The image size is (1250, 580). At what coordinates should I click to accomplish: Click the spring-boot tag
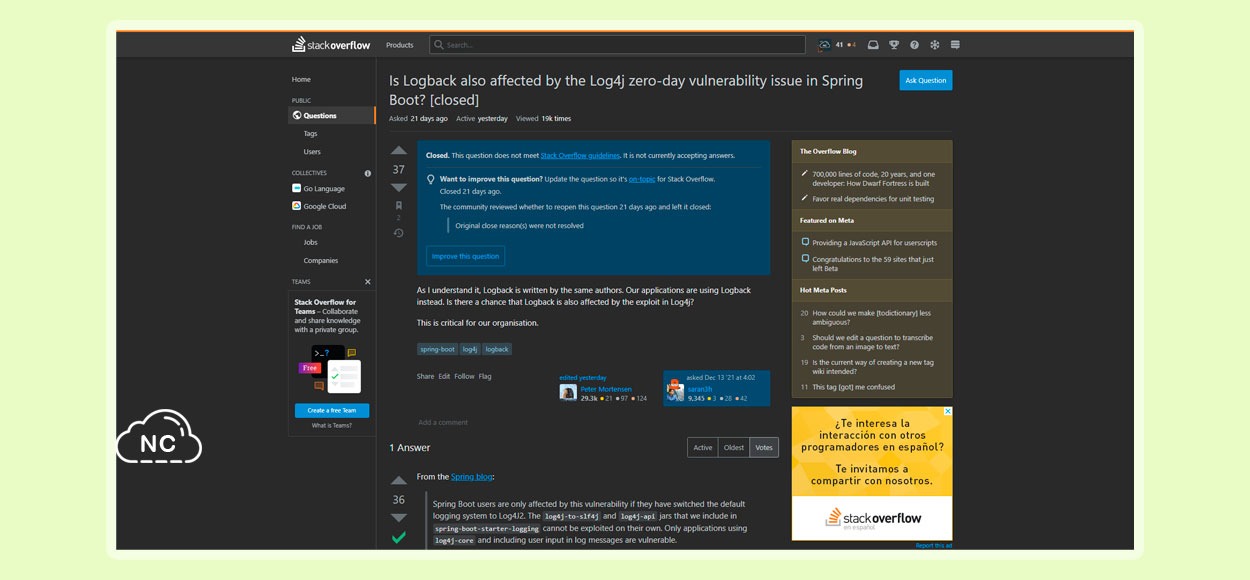pos(437,349)
